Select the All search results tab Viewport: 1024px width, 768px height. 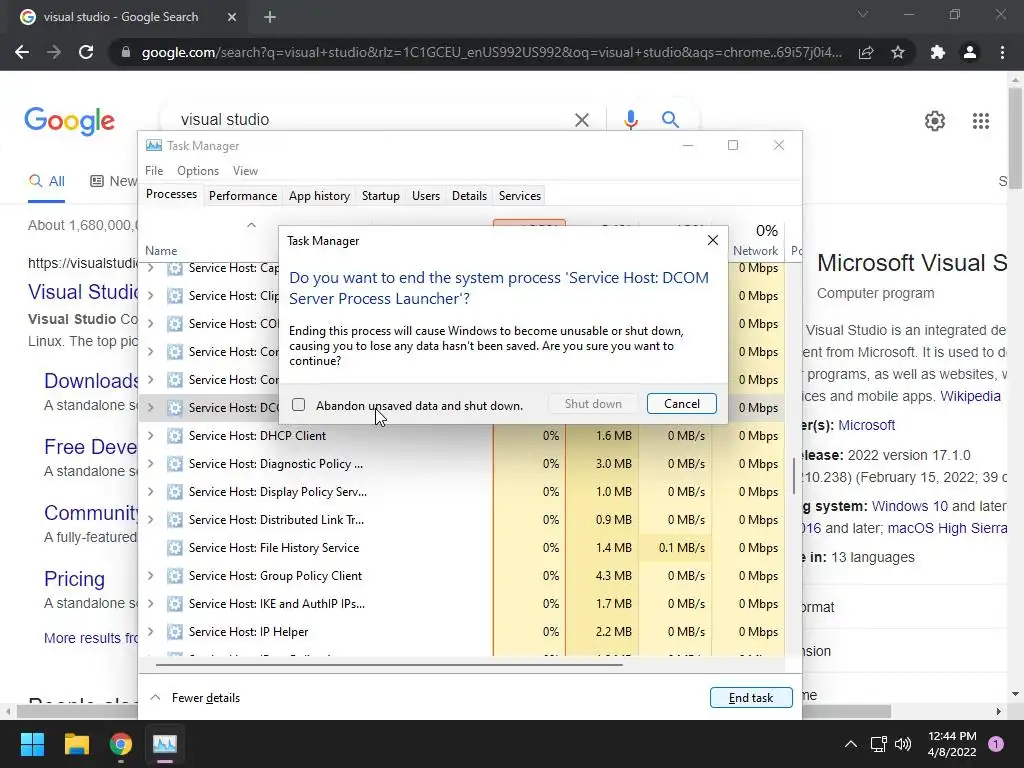(47, 181)
